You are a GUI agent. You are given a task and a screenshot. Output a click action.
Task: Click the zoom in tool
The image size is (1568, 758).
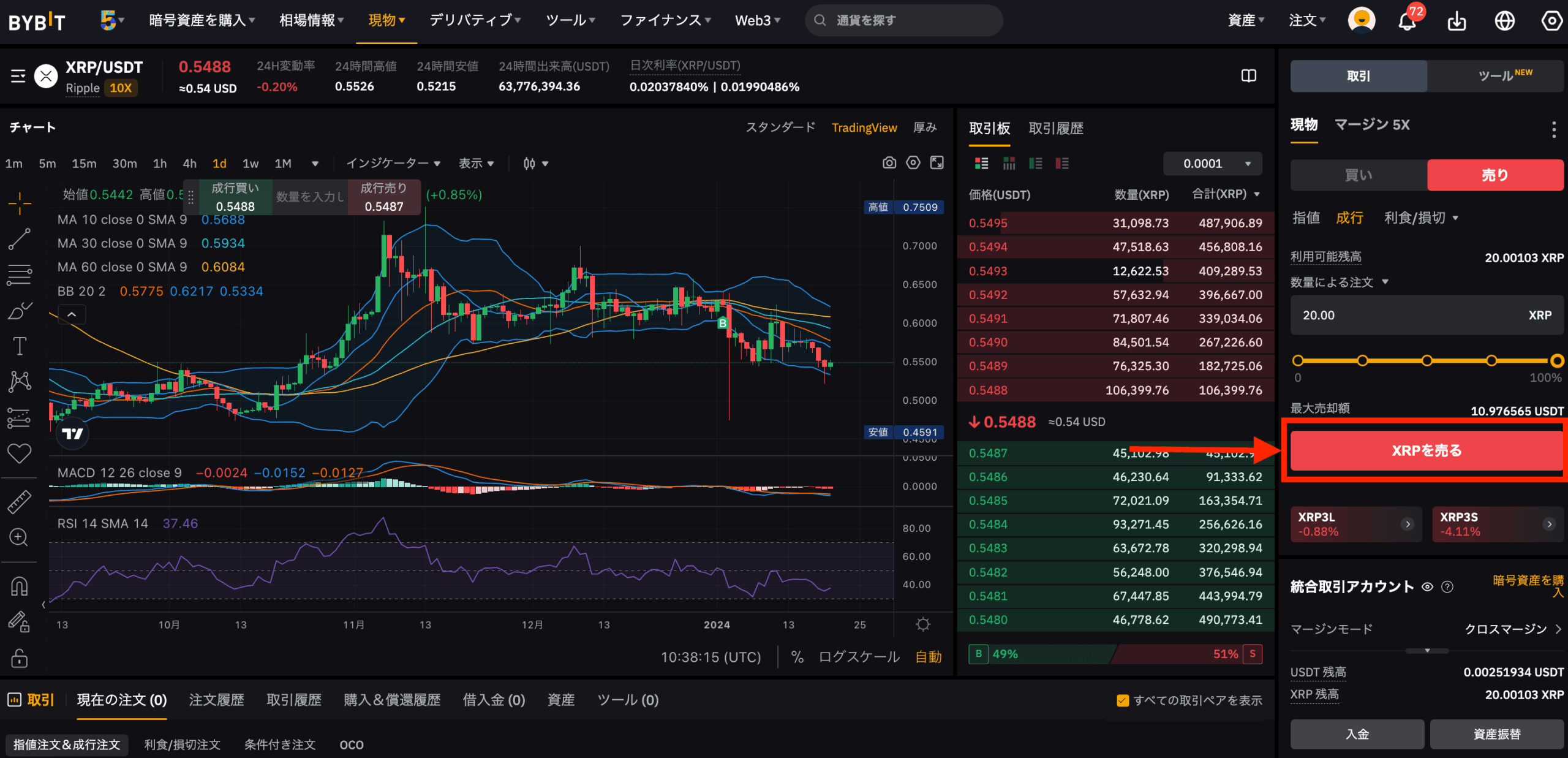[20, 537]
